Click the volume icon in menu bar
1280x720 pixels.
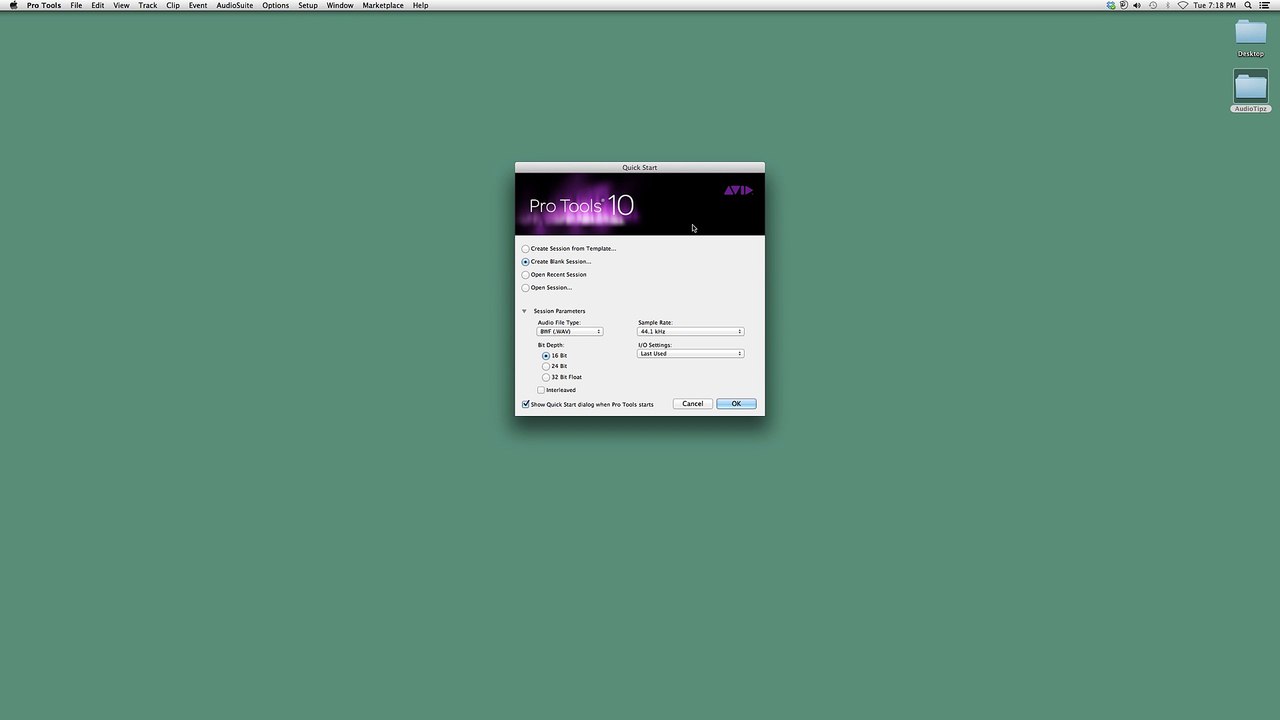[1137, 5]
